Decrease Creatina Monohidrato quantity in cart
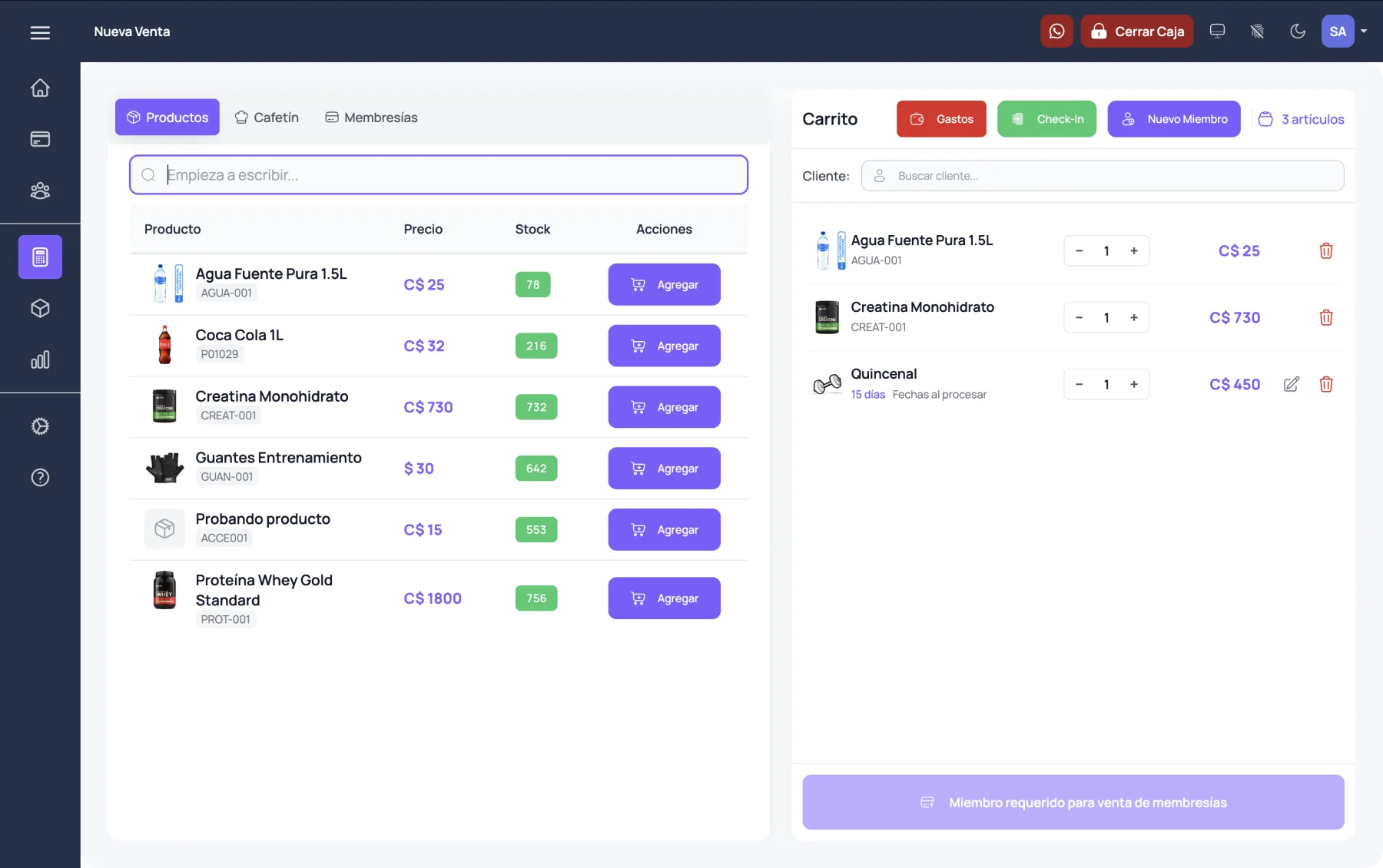The width and height of the screenshot is (1383, 868). 1079,317
